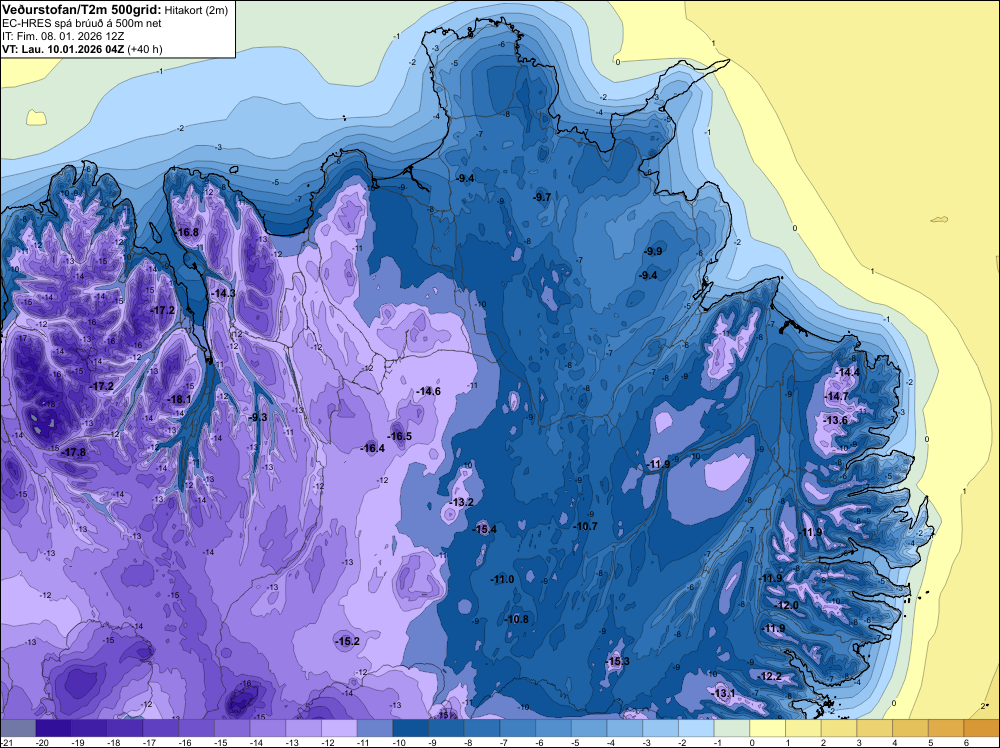Select the light lilac legend swatch labeled -12
The width and height of the screenshot is (1000, 748).
tap(339, 728)
